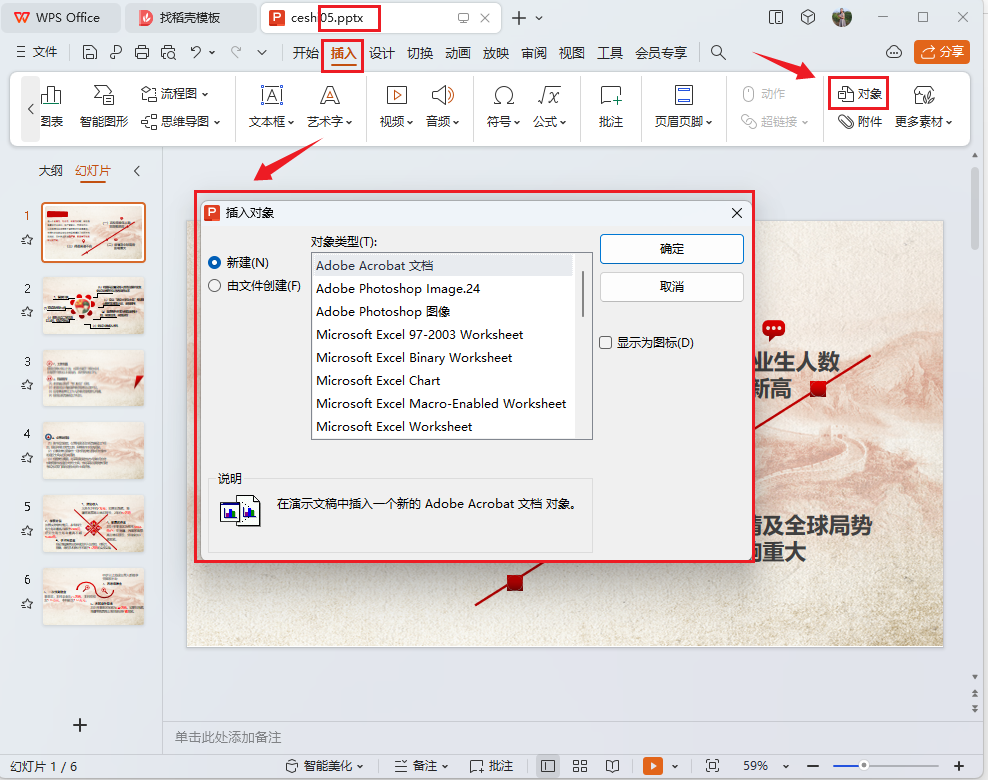Viewport: 988px width, 780px height.
Task: Insert a comment with 批注 ribbon button
Action: (611, 106)
